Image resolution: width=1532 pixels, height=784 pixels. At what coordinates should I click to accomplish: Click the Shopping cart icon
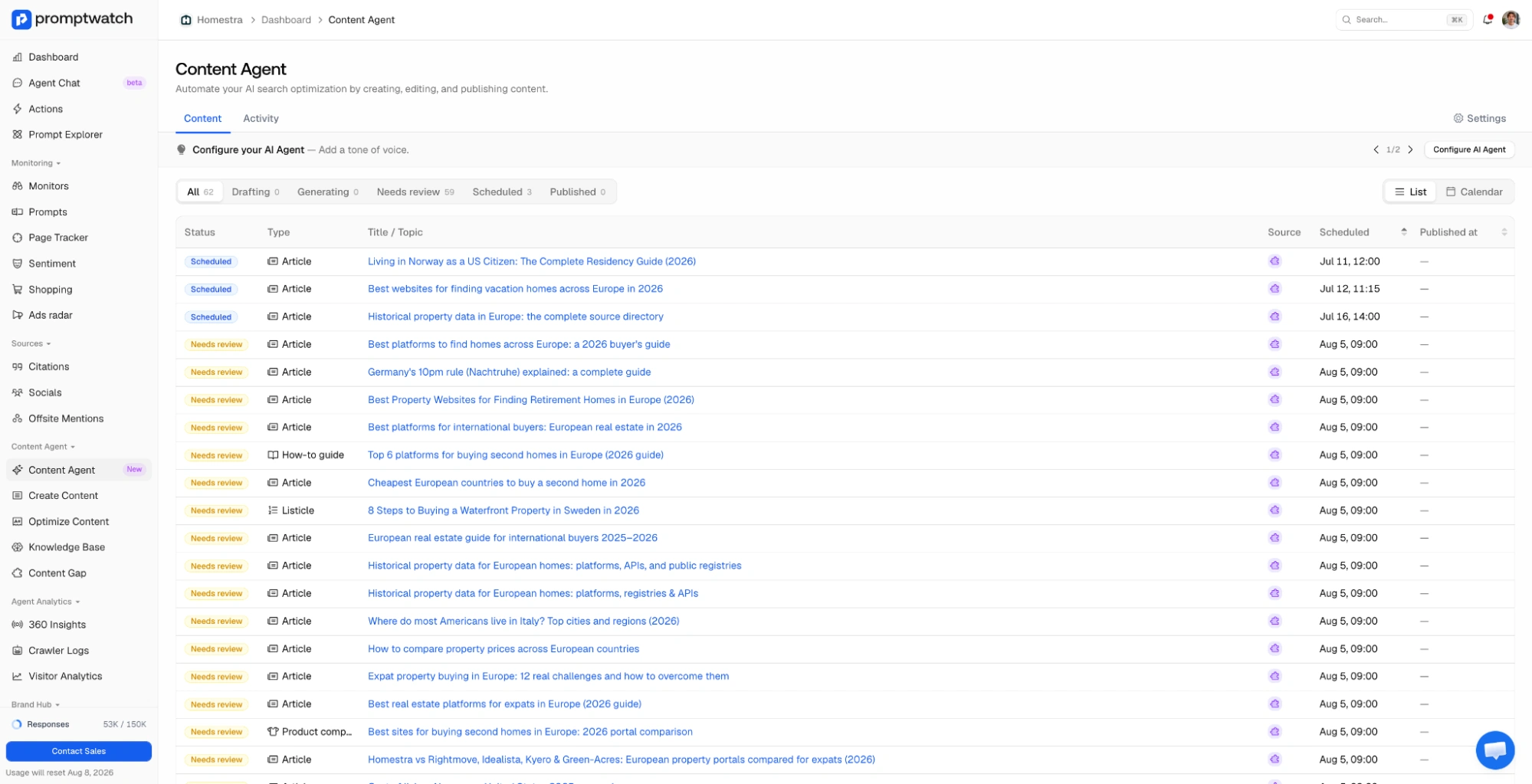coord(18,290)
